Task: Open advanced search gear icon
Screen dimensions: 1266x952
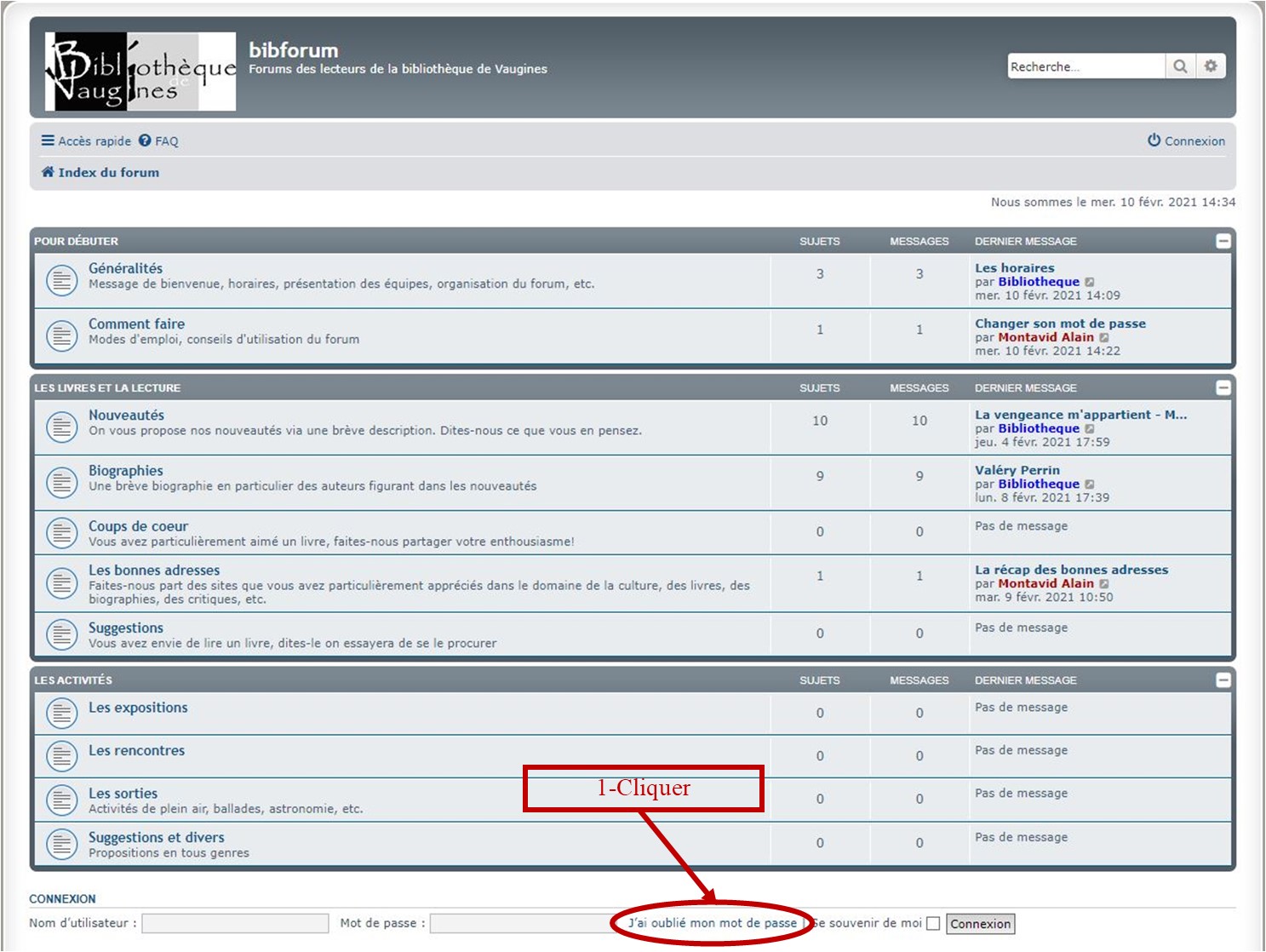Action: [x=1211, y=66]
